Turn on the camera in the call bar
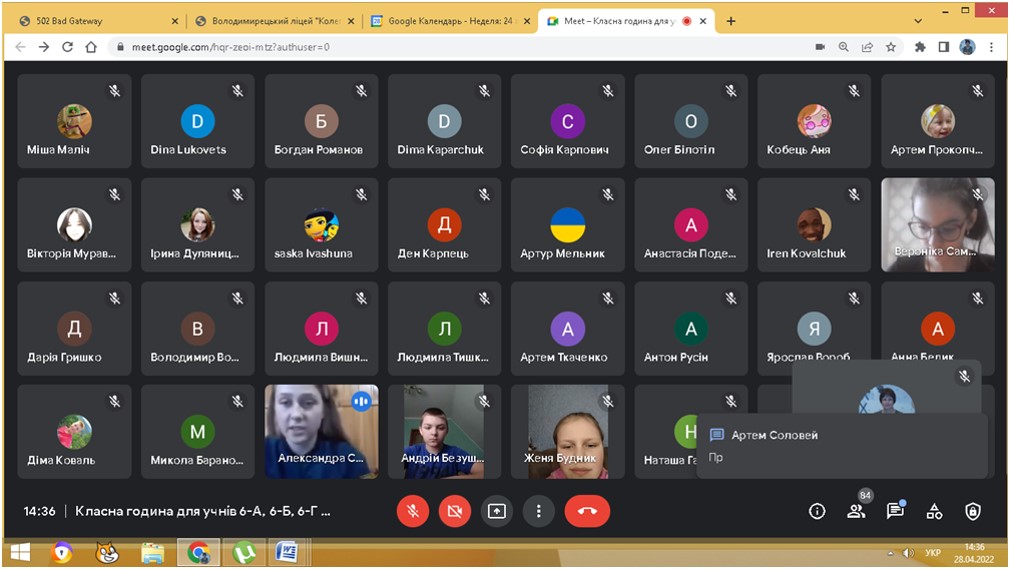The height and width of the screenshot is (569, 1010). click(454, 511)
